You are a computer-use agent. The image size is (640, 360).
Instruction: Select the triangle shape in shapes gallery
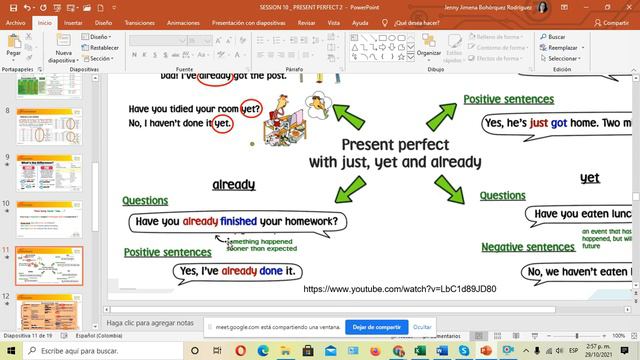point(354,47)
